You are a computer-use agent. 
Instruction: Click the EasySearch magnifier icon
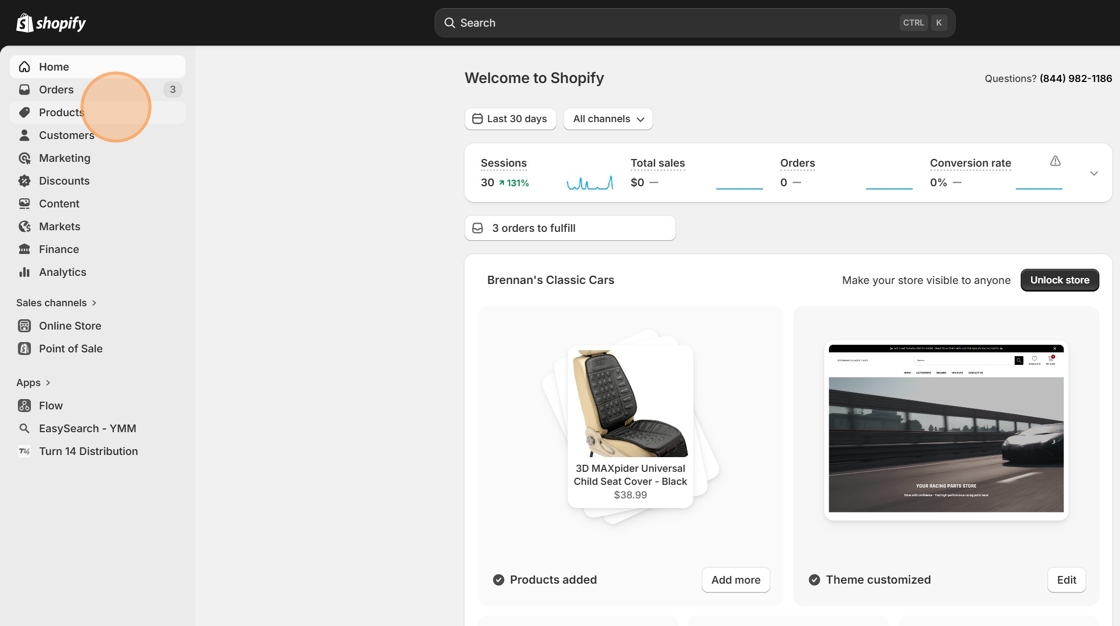[x=24, y=429]
